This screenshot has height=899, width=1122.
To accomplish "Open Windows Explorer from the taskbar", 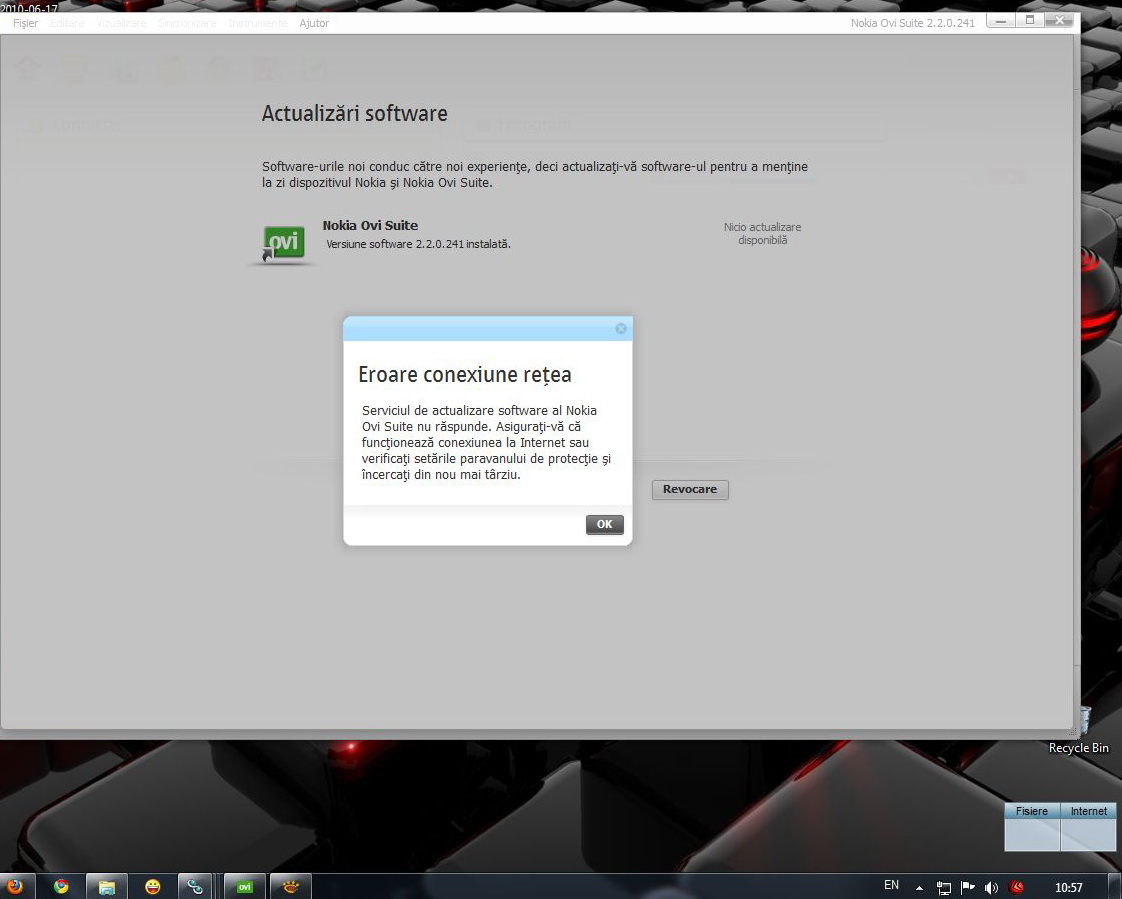I will point(107,886).
